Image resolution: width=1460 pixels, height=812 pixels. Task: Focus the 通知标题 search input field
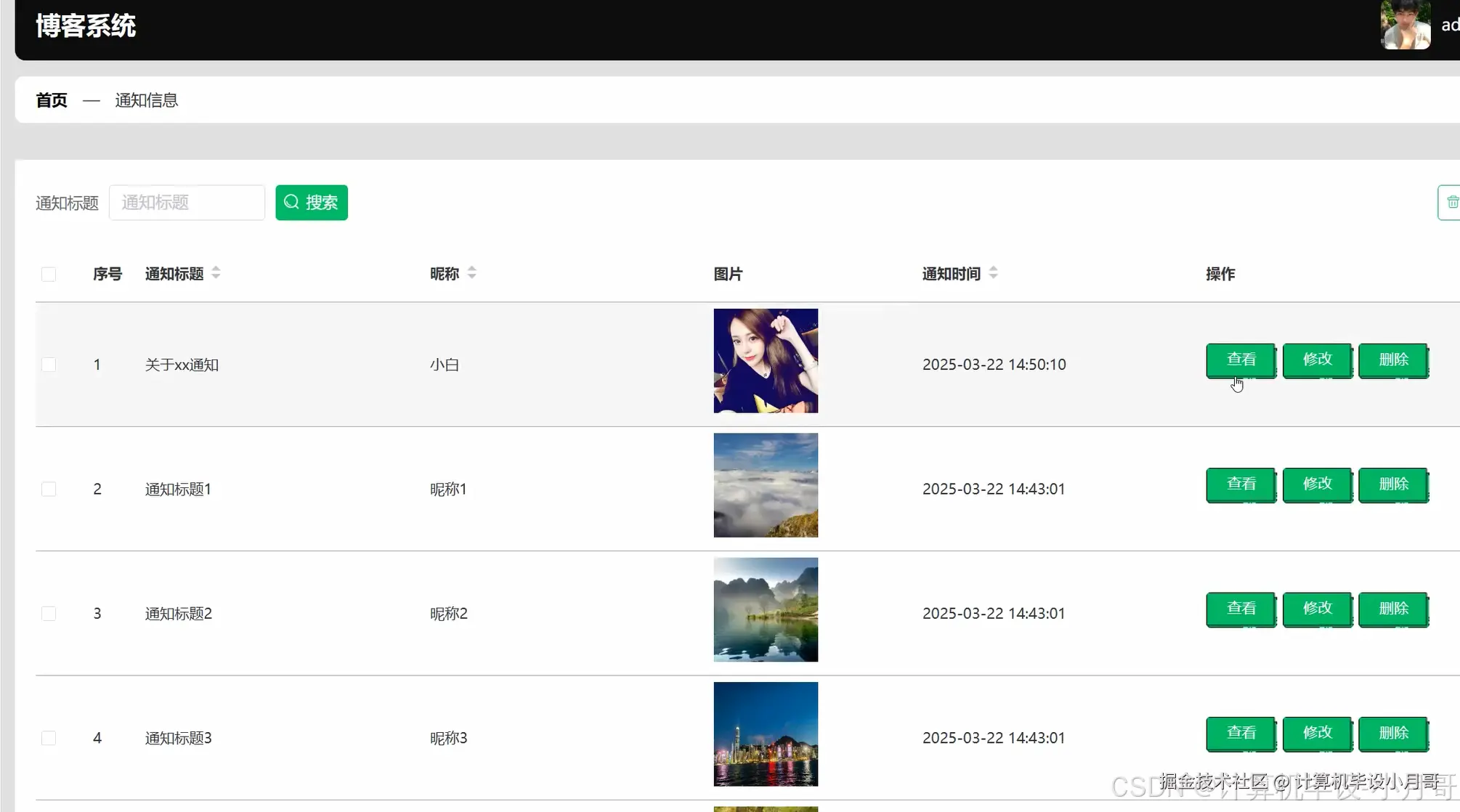coord(187,203)
